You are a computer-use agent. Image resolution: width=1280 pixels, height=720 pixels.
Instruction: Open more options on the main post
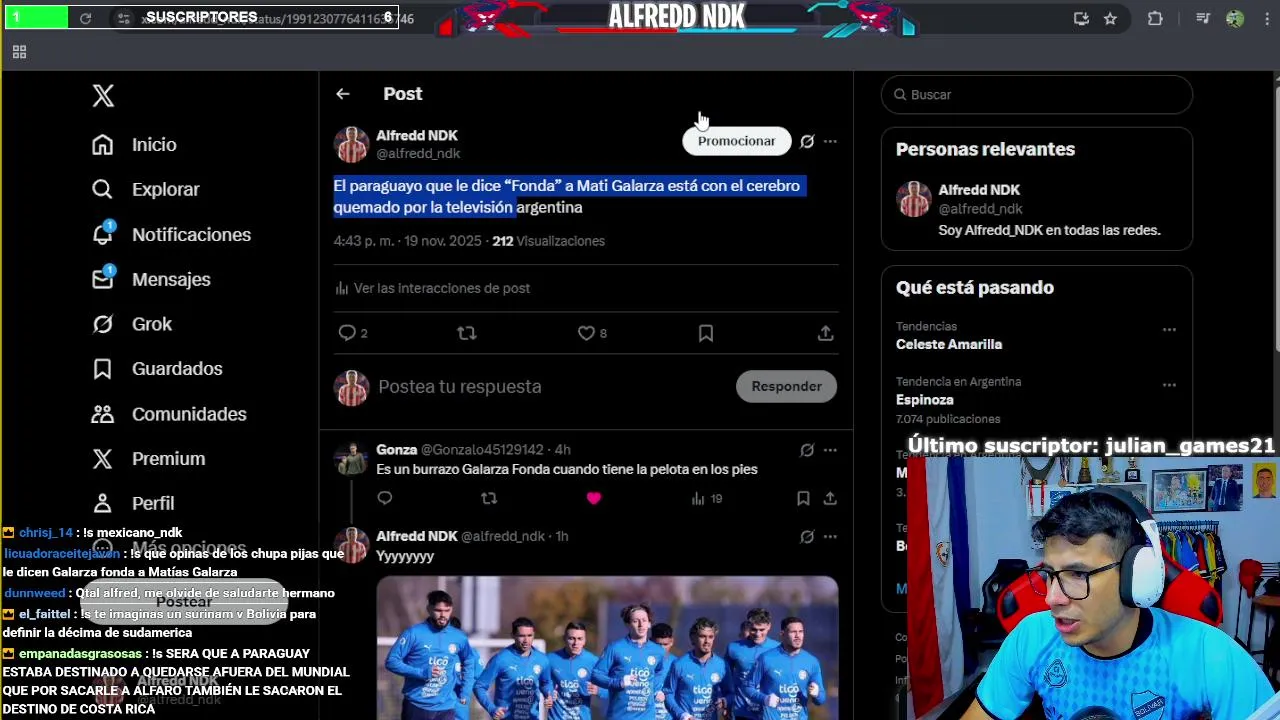[x=830, y=141]
